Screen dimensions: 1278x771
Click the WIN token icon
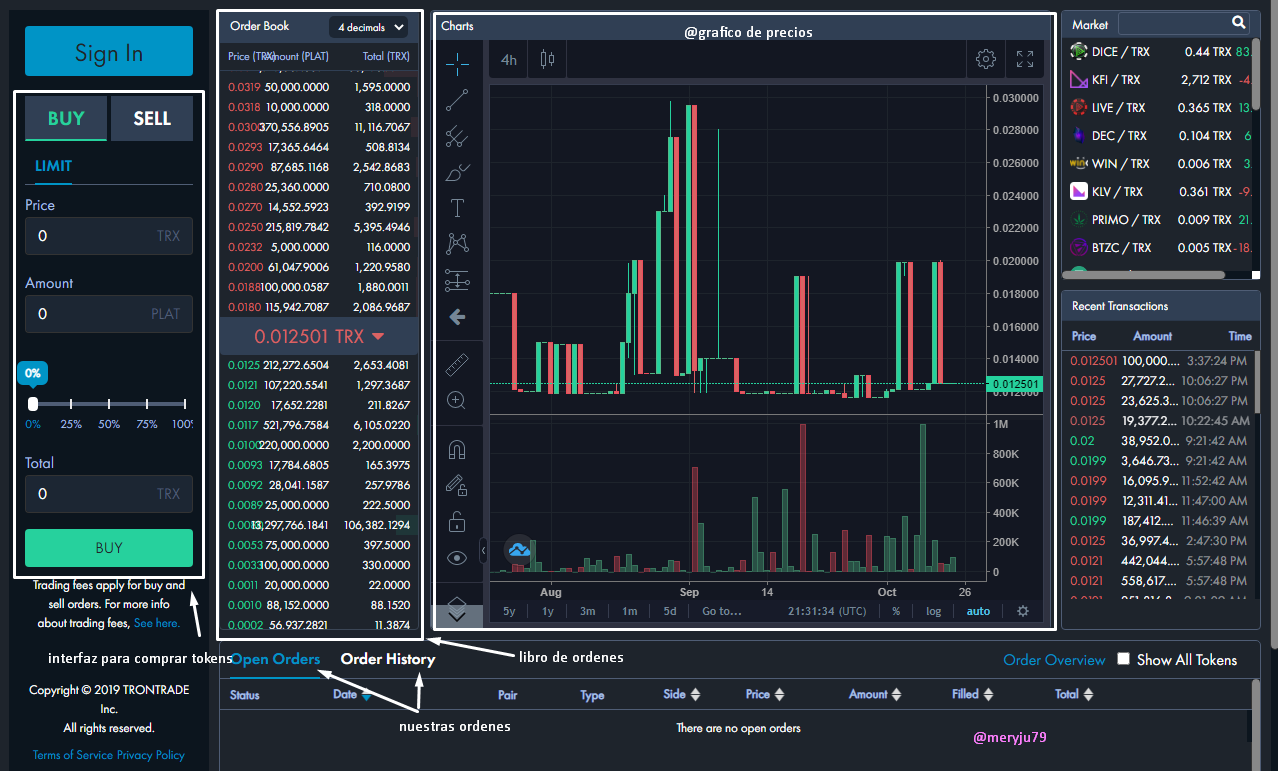tap(1079, 163)
